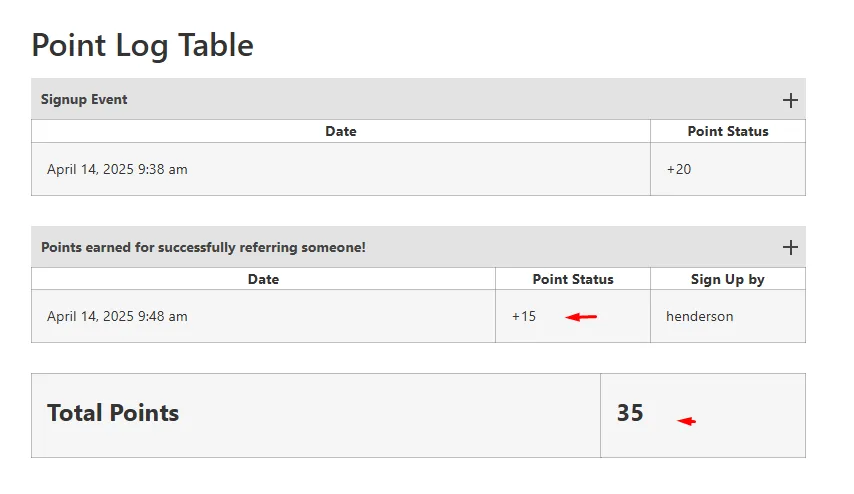Image resolution: width=854 pixels, height=494 pixels.
Task: Toggle the referral points section header
Action: 418,247
